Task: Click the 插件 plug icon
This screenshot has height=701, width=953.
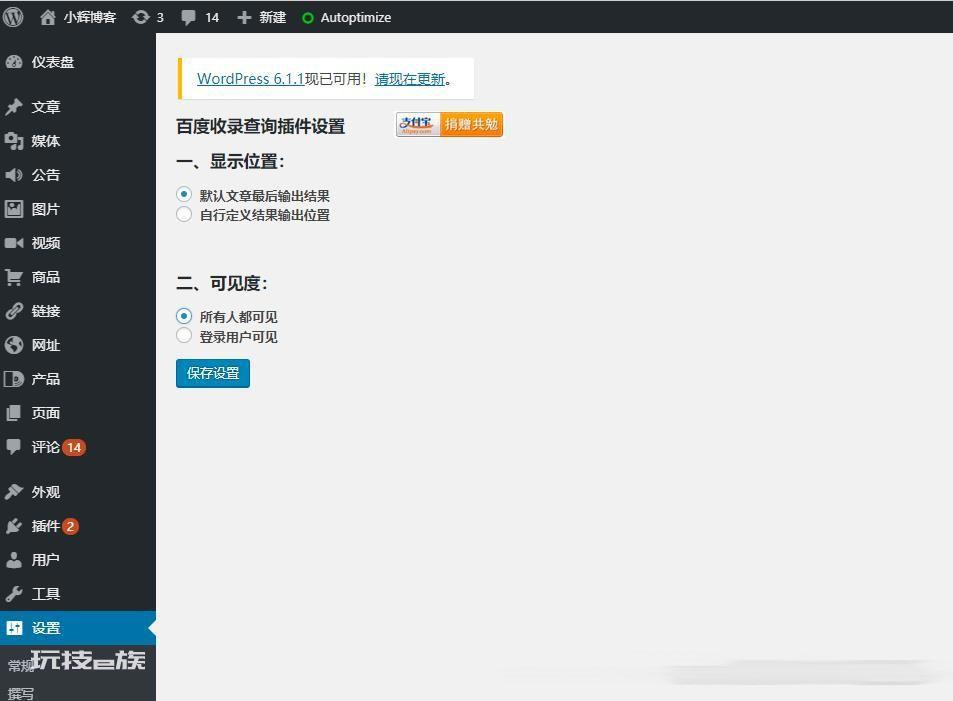Action: click(x=13, y=526)
